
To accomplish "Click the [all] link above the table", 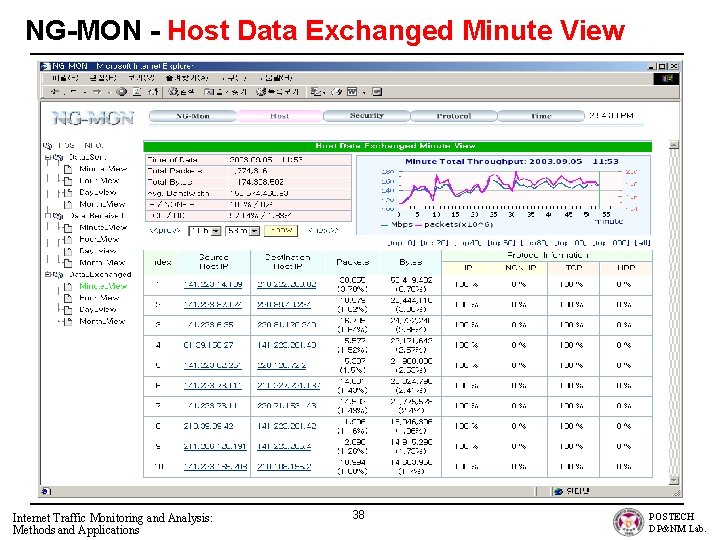I will (x=642, y=242).
